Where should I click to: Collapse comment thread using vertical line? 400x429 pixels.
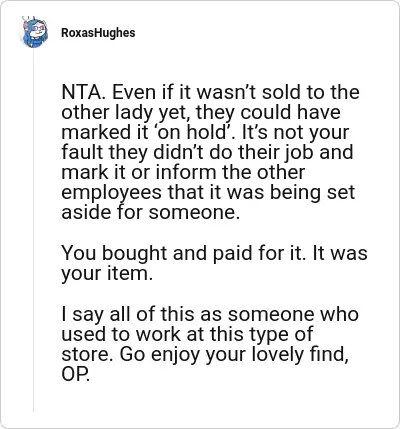pyautogui.click(x=33, y=230)
